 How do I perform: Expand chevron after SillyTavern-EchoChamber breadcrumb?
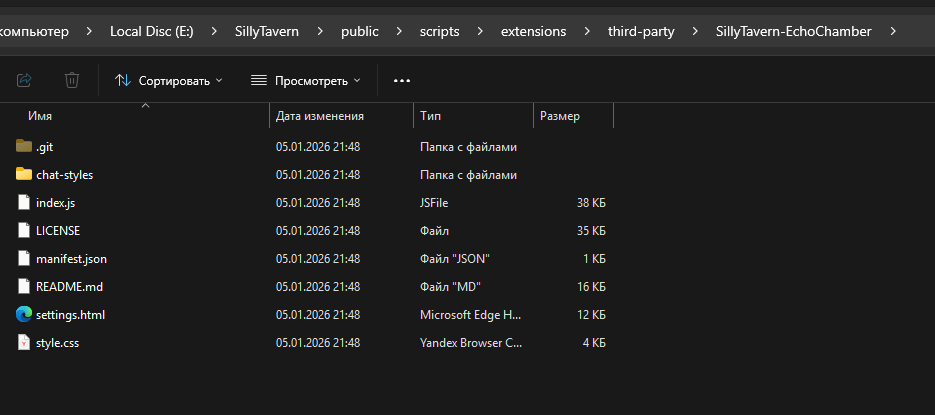coord(892,31)
